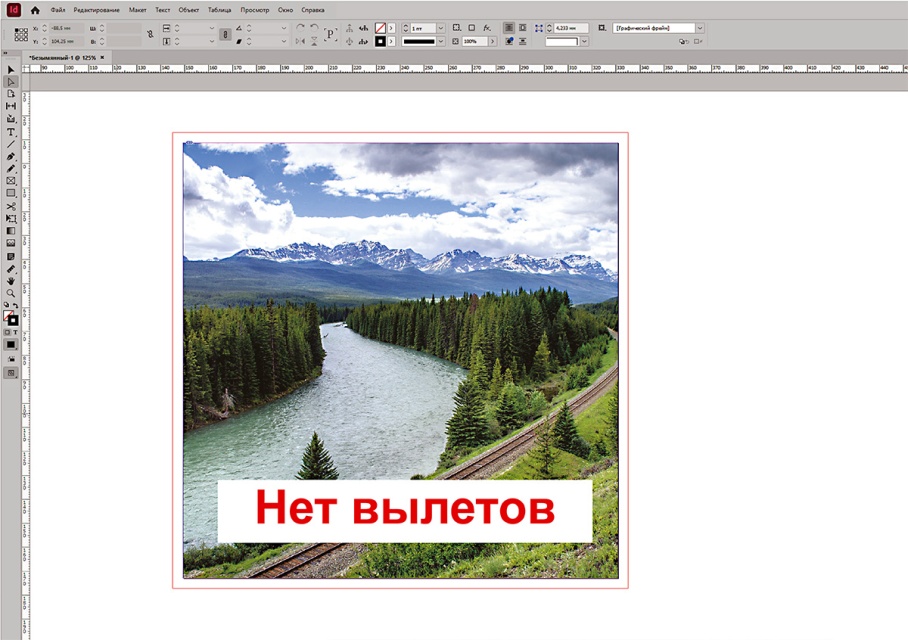Viewport: 908px width, 640px height.
Task: Open the Файл menu
Action: (58, 9)
